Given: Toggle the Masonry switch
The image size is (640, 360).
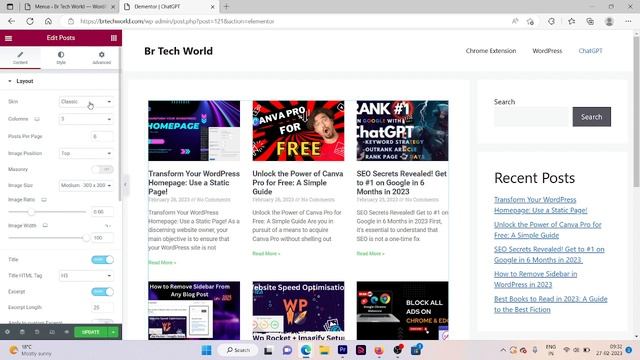Looking at the screenshot, I should pos(102,169).
